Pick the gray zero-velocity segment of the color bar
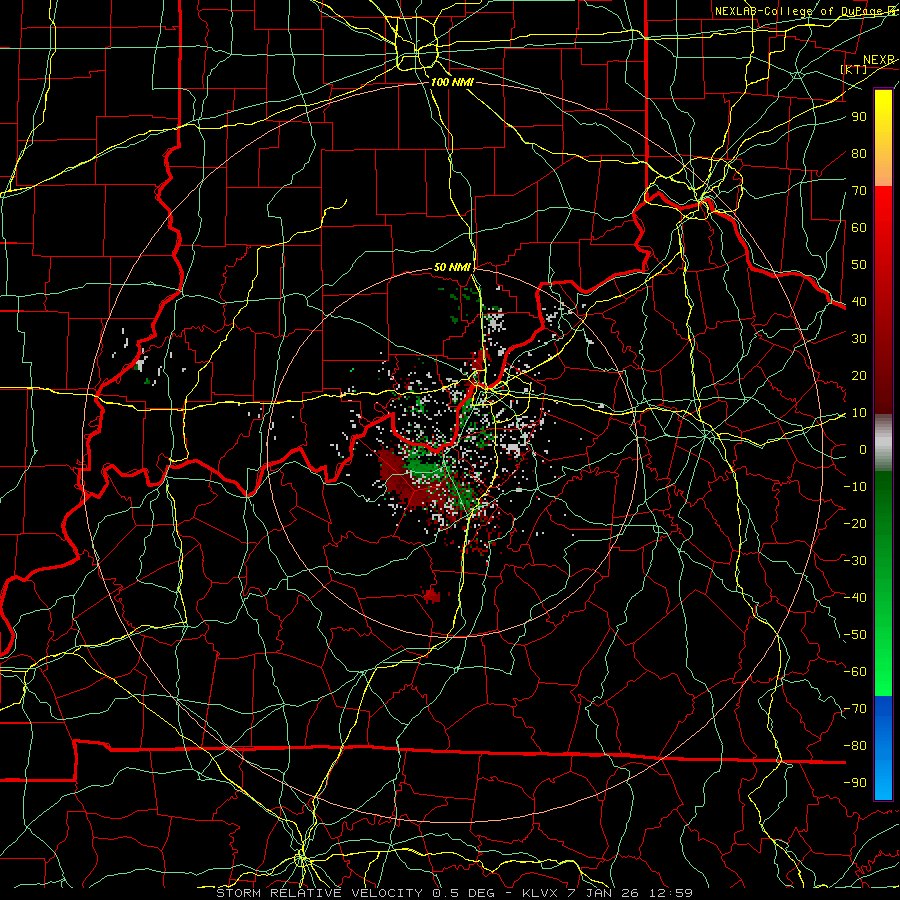Image resolution: width=900 pixels, height=900 pixels. (x=883, y=443)
